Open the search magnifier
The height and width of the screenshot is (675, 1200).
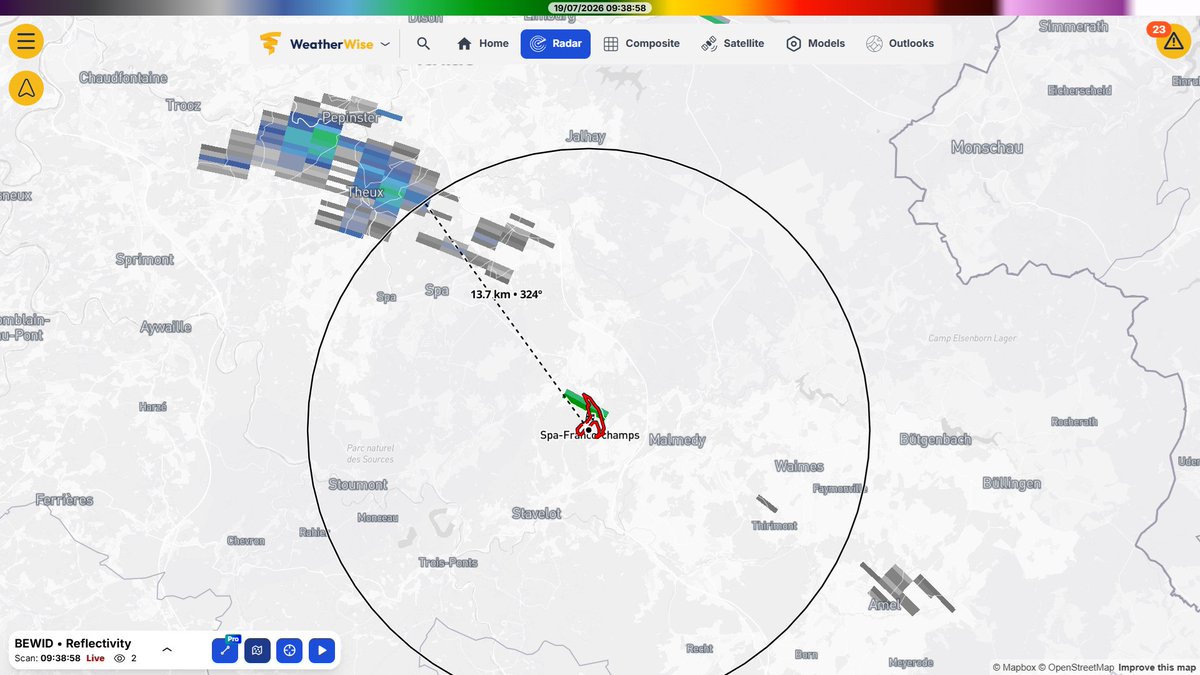point(423,44)
